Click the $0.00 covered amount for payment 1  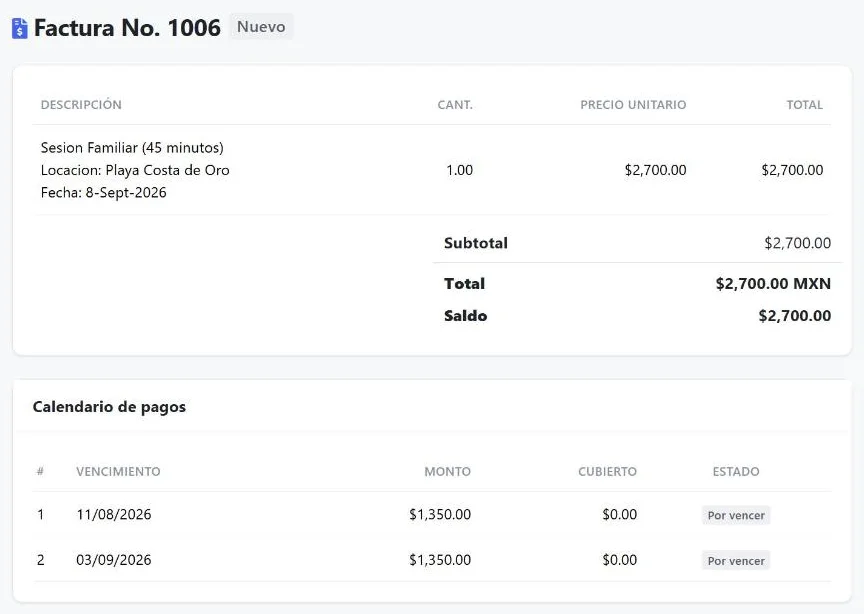619,515
